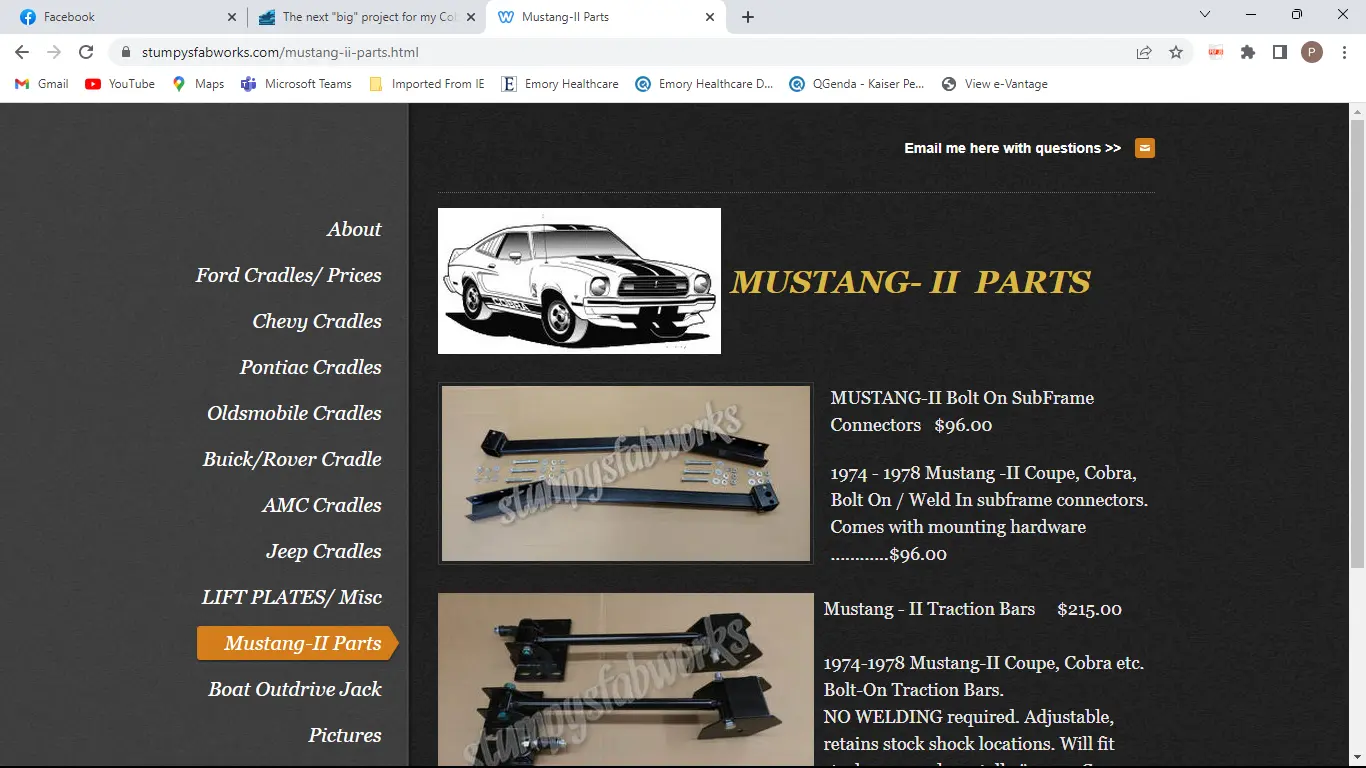
Task: Open the Pontiac Cradles page
Action: pyautogui.click(x=310, y=367)
